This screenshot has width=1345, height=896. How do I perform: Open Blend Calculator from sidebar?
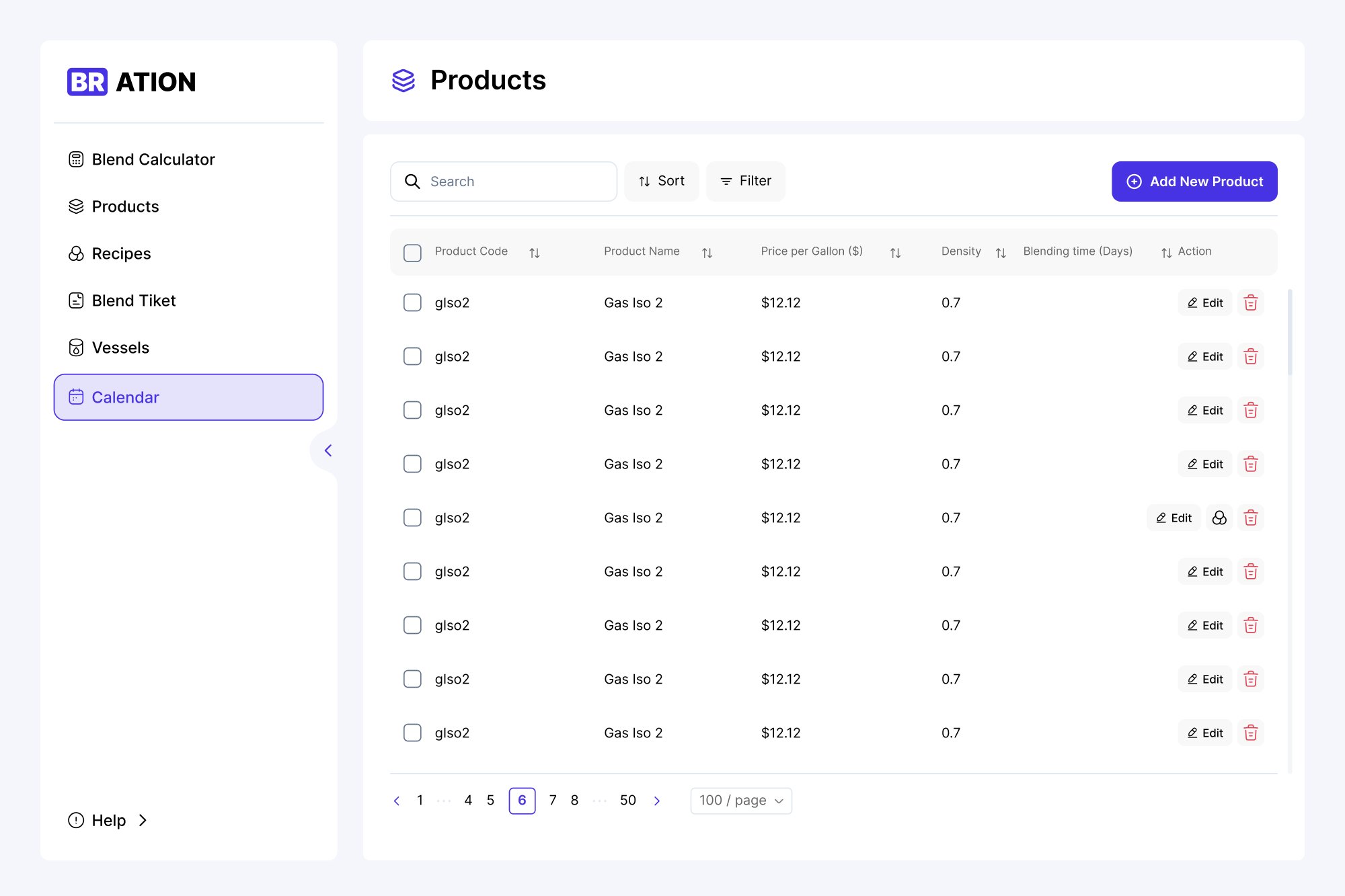click(153, 159)
